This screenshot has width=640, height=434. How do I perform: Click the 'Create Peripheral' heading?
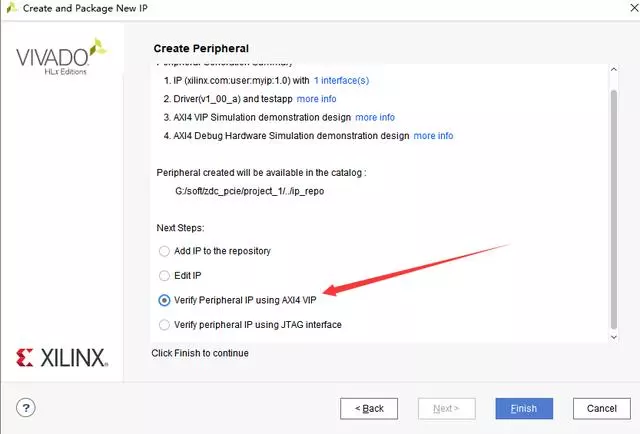click(201, 48)
